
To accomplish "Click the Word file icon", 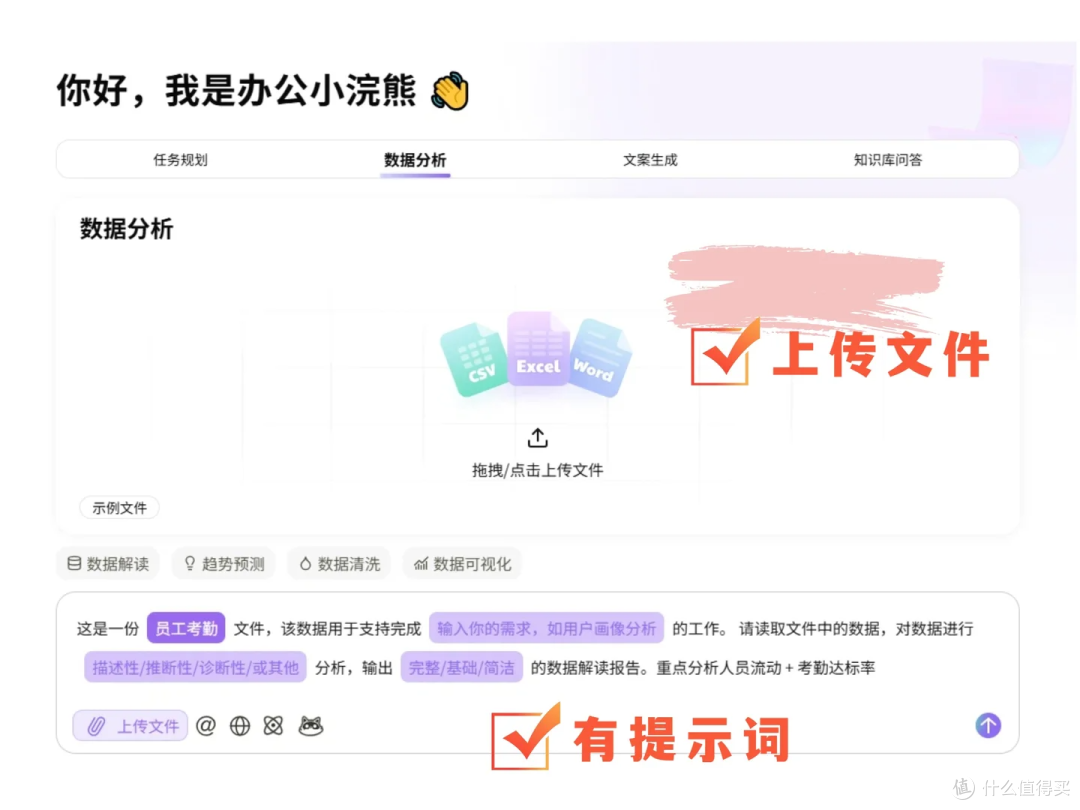I will tap(599, 357).
